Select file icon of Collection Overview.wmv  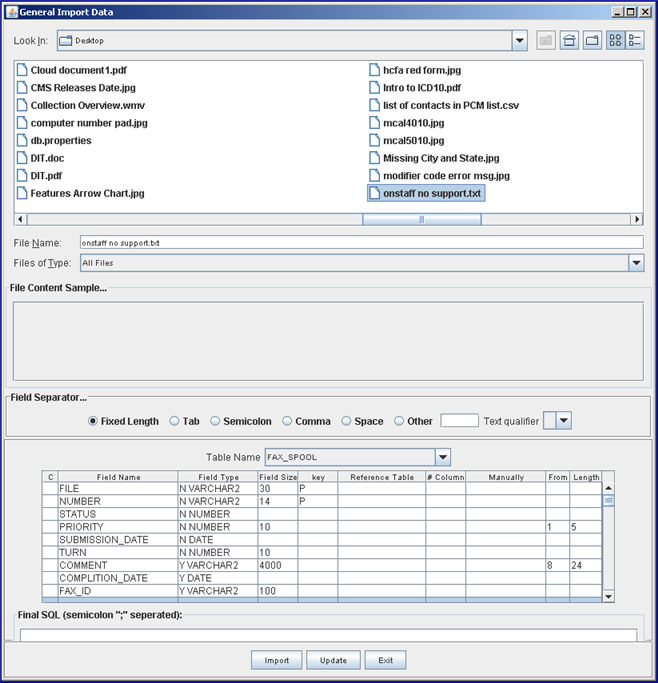point(22,105)
